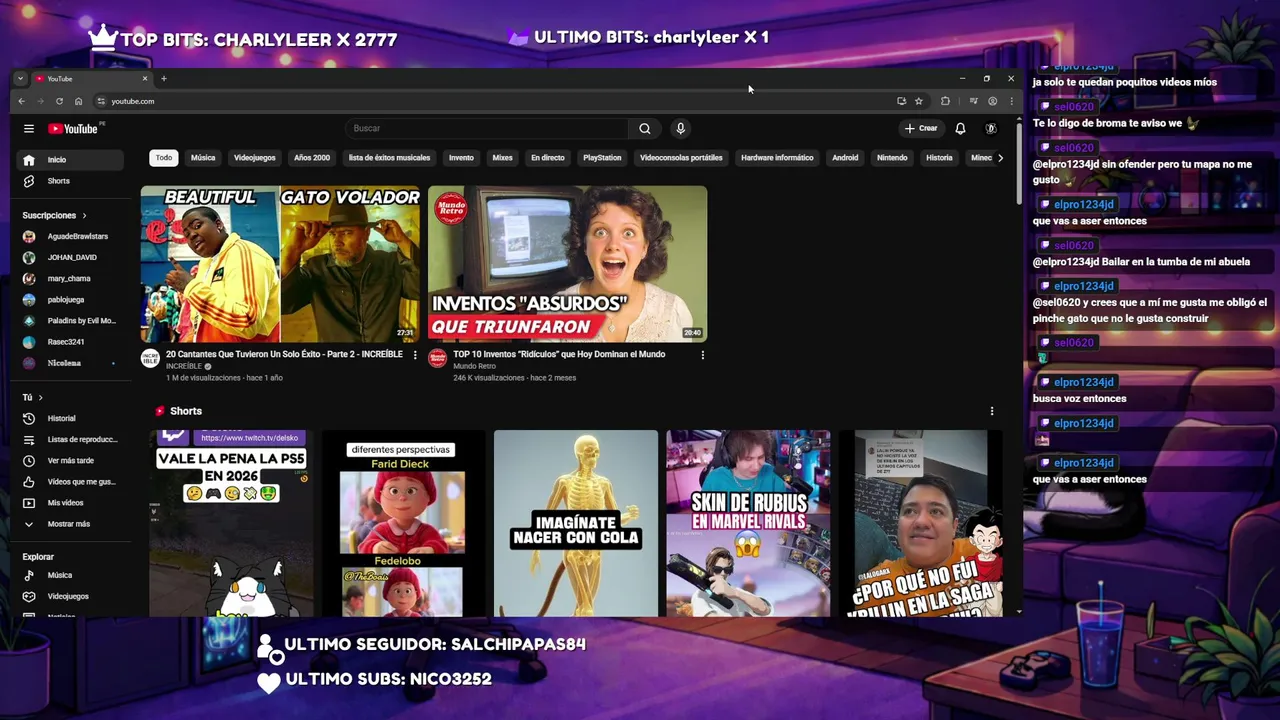Open Vídeos que me gustan
The height and width of the screenshot is (720, 1280).
click(x=70, y=481)
